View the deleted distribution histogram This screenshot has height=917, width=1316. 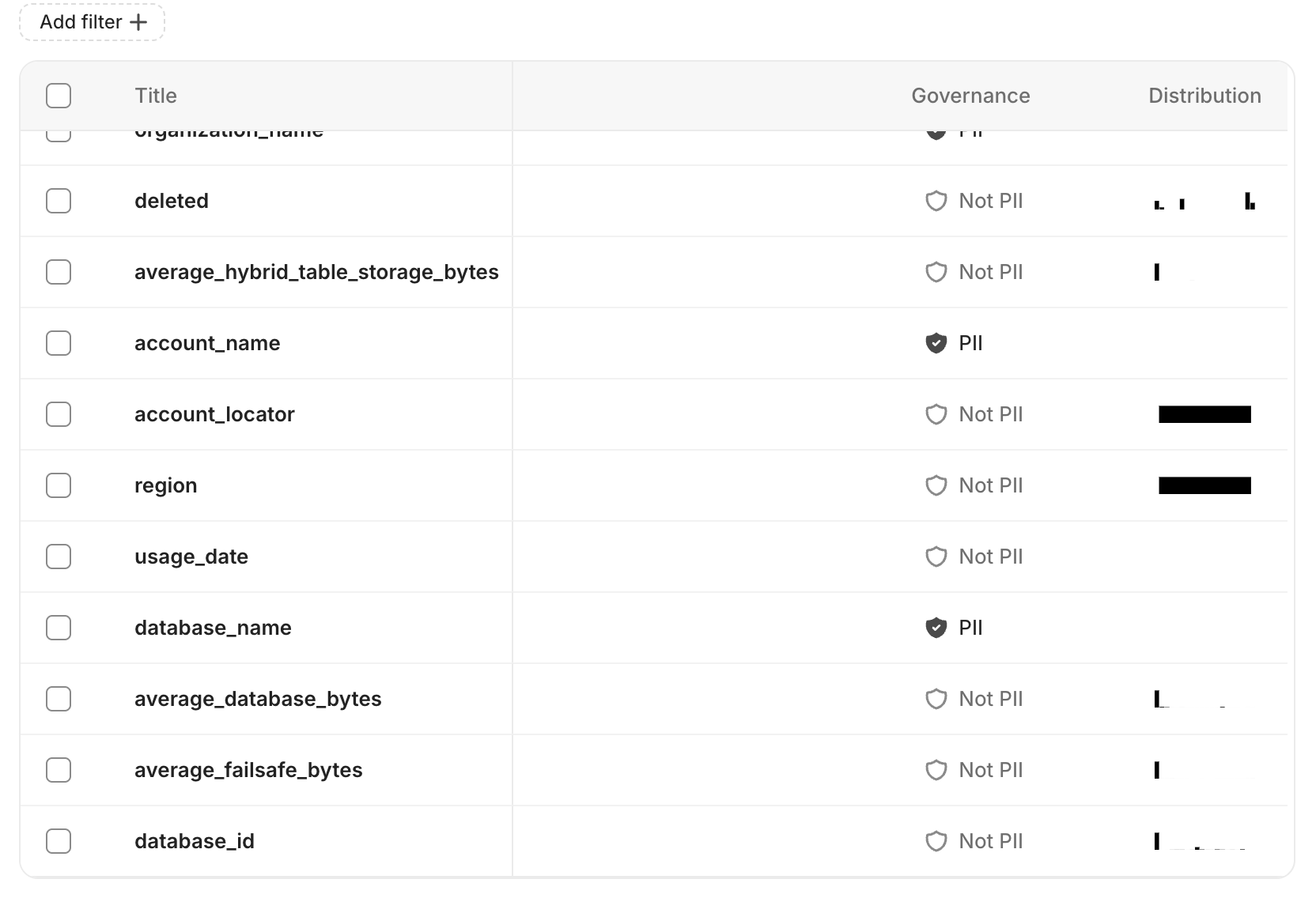coord(1204,201)
